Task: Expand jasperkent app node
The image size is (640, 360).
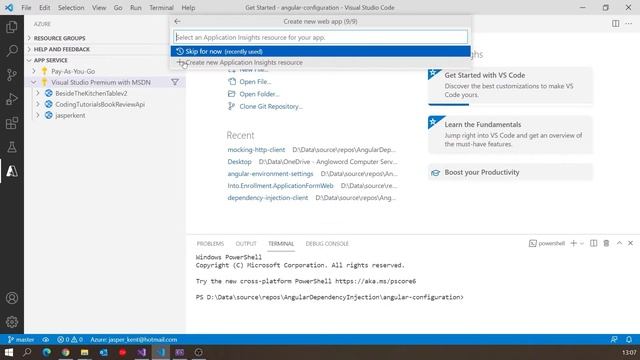Action: click(38, 115)
